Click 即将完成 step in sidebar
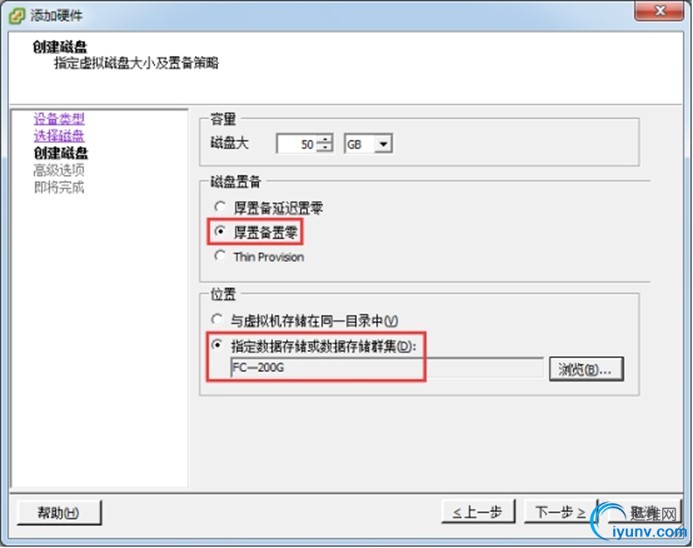The image size is (693, 548). (x=59, y=187)
